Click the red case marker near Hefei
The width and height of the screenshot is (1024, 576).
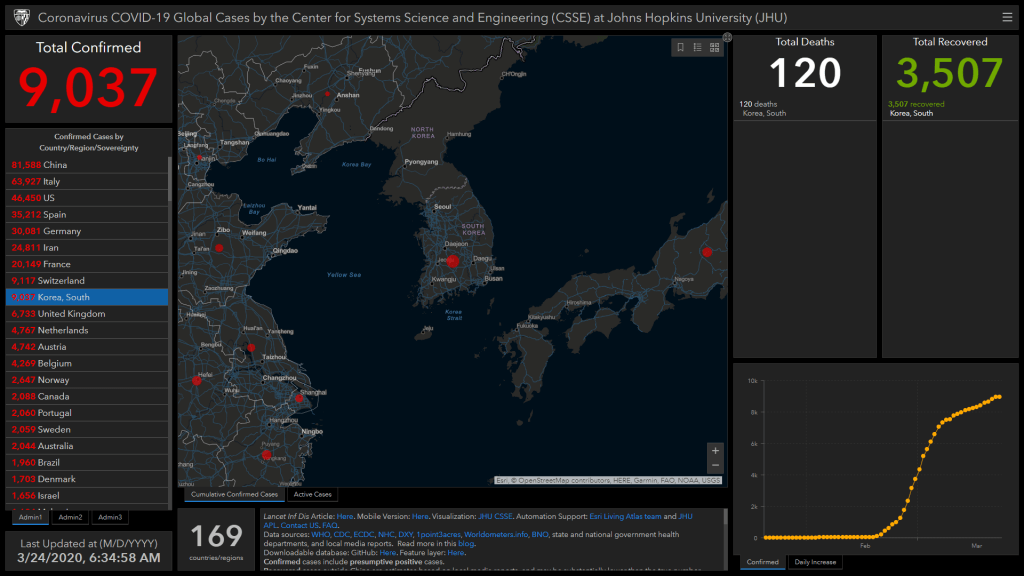[x=197, y=380]
